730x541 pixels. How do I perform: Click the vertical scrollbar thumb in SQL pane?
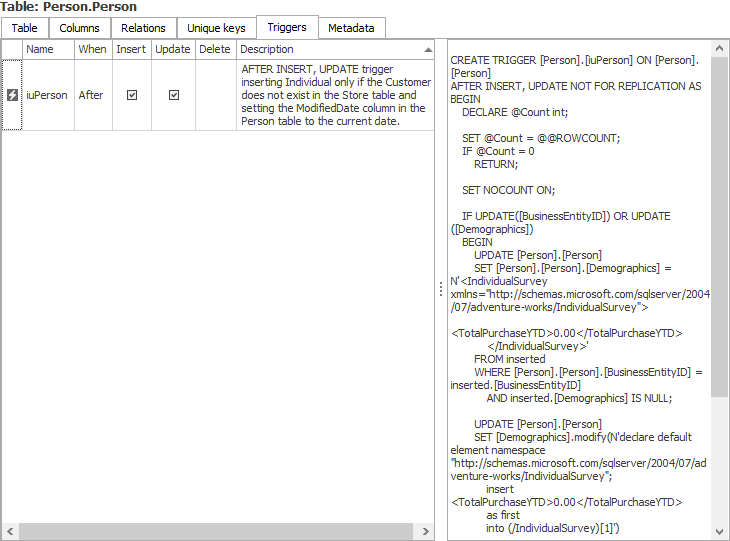click(x=719, y=225)
